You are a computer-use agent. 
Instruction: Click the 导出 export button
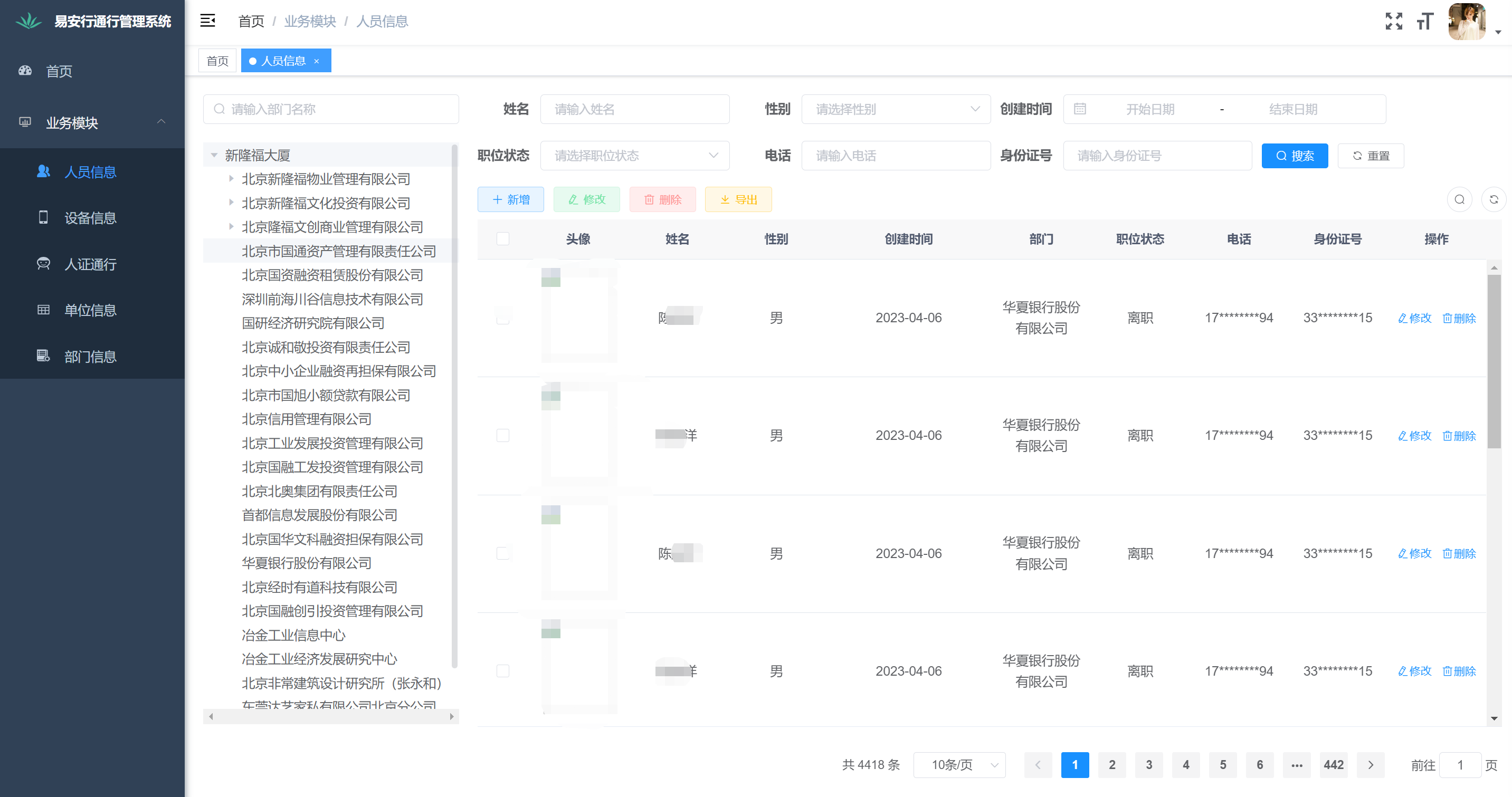tap(738, 199)
